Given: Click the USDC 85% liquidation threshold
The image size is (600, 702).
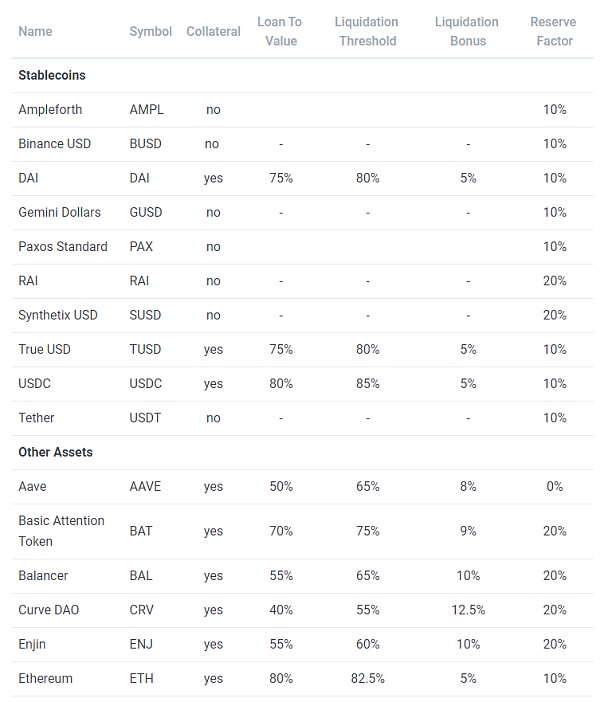Looking at the screenshot, I should click(367, 383).
